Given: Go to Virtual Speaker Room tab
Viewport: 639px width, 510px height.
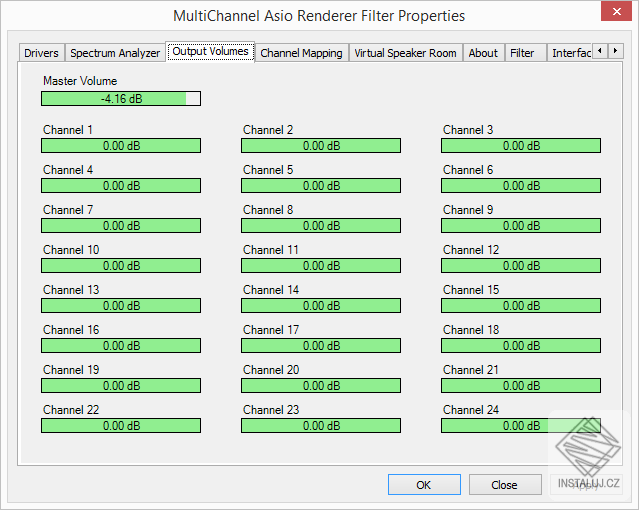Looking at the screenshot, I should pyautogui.click(x=405, y=53).
